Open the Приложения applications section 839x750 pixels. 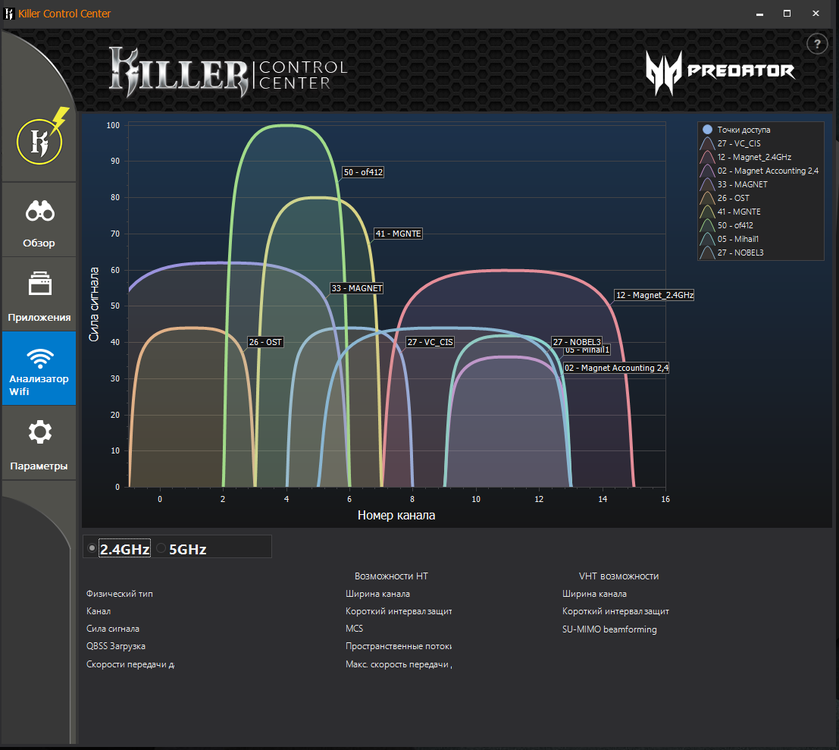[39, 295]
